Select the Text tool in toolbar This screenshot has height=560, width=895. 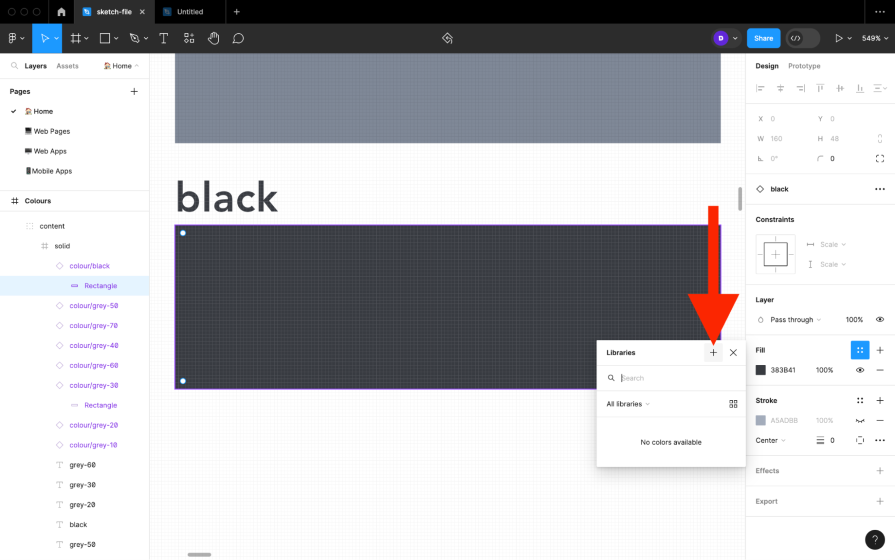(x=163, y=38)
